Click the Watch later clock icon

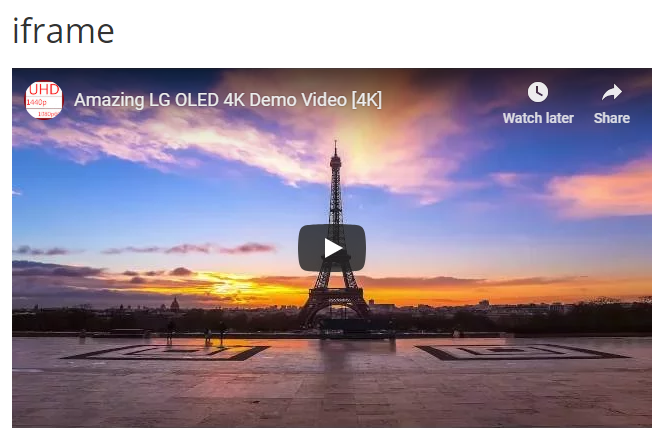click(x=538, y=92)
